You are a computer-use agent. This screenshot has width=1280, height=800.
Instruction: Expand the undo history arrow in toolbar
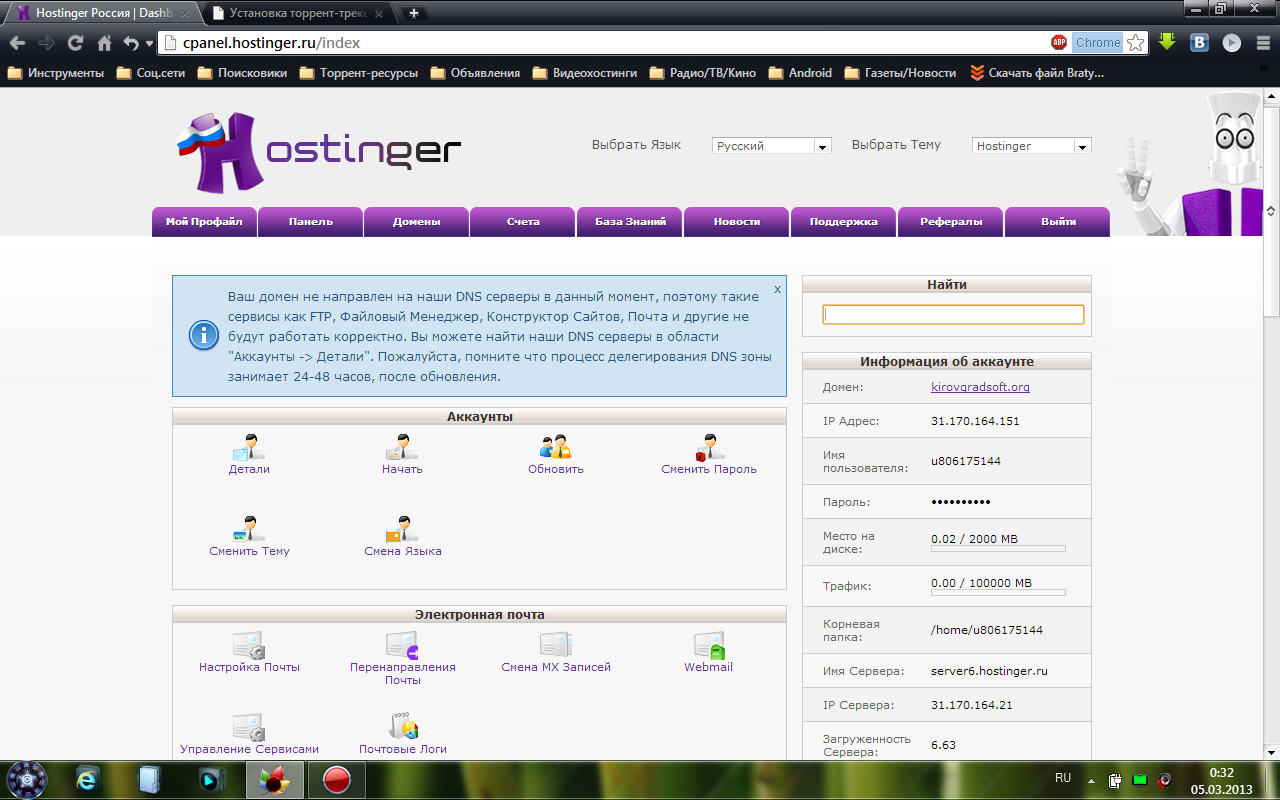click(x=149, y=43)
